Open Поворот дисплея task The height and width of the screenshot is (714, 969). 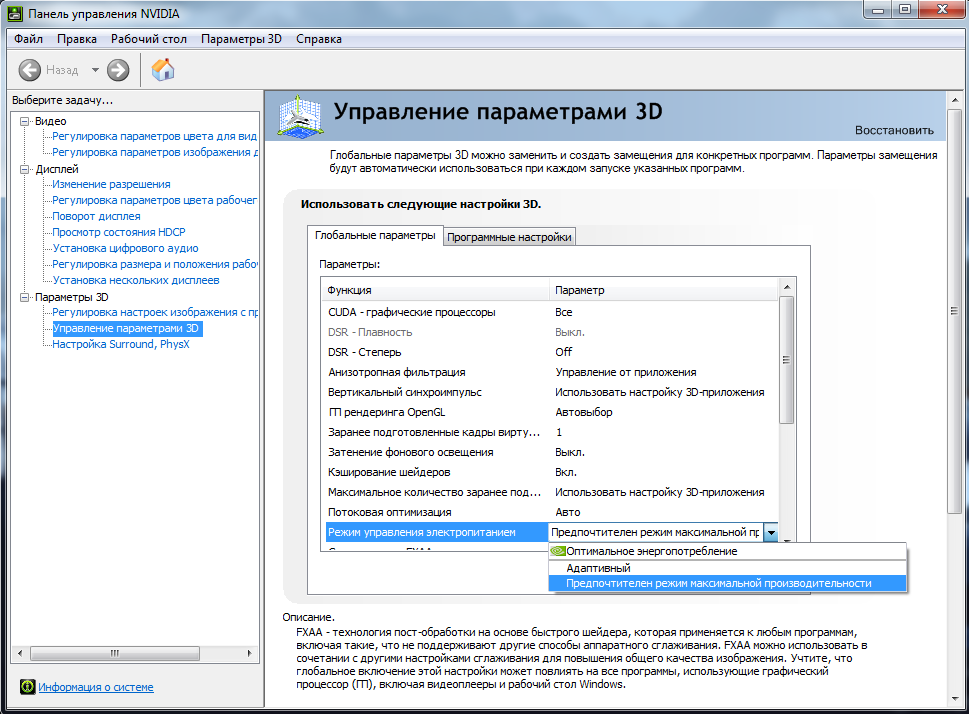point(96,216)
